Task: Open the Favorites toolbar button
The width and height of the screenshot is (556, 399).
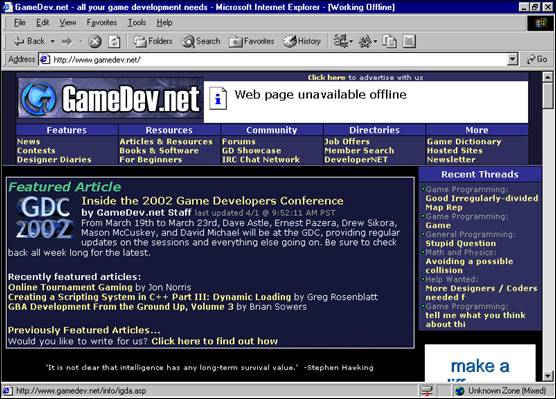Action: pyautogui.click(x=251, y=41)
